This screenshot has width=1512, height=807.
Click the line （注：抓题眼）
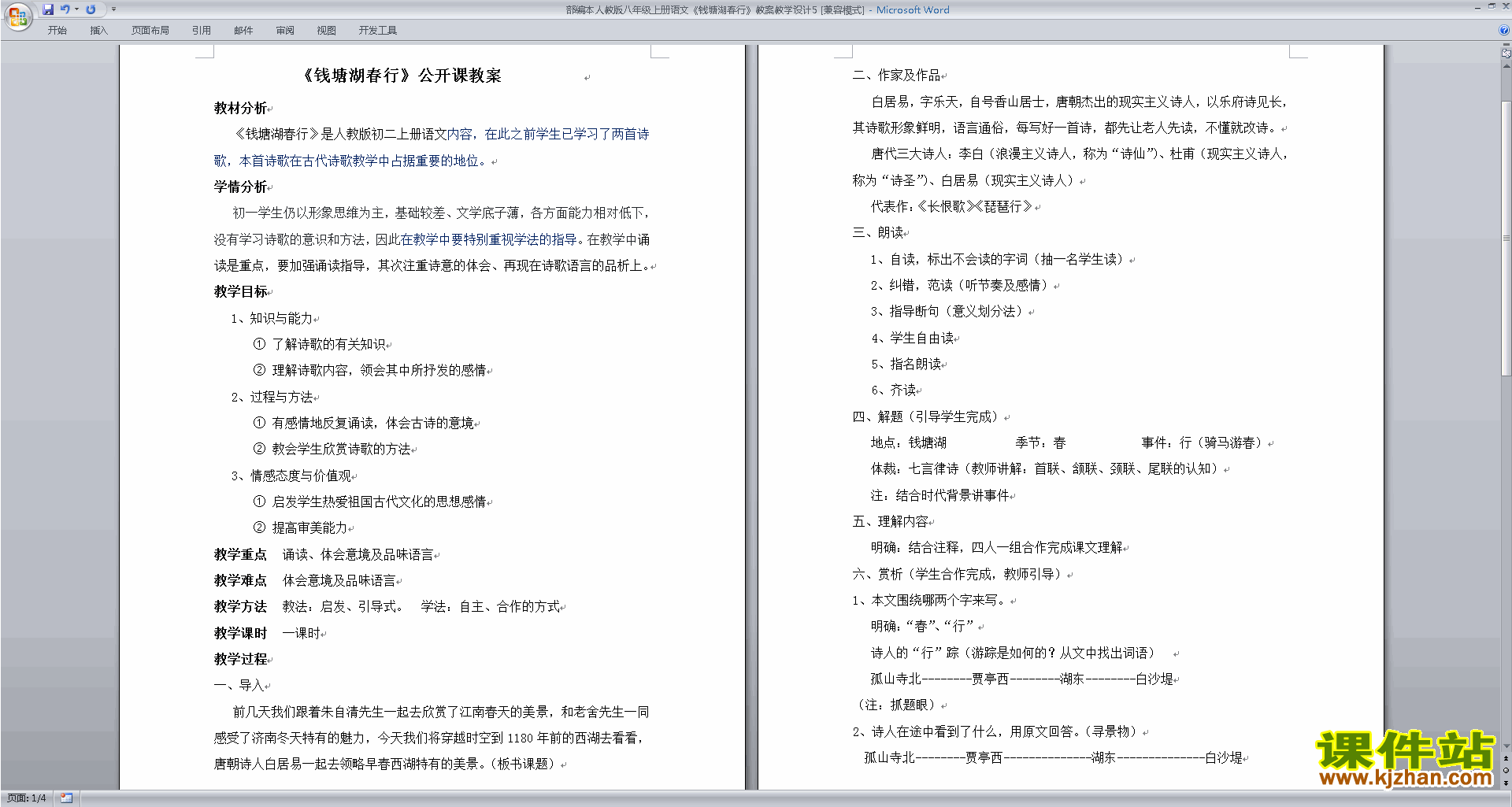pos(896,705)
